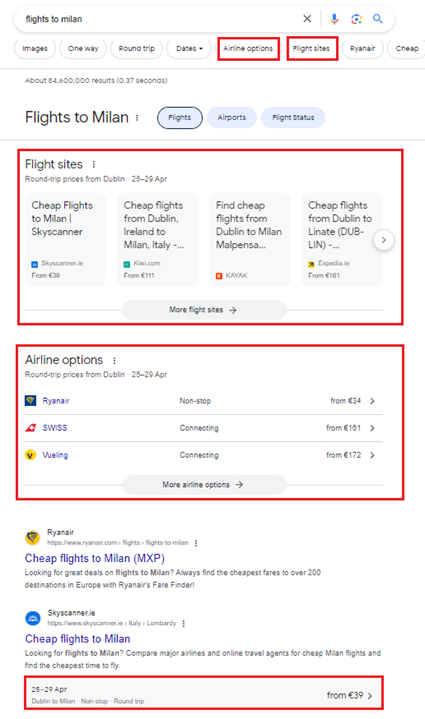Click the blue magnifying glass search icon

click(x=377, y=19)
